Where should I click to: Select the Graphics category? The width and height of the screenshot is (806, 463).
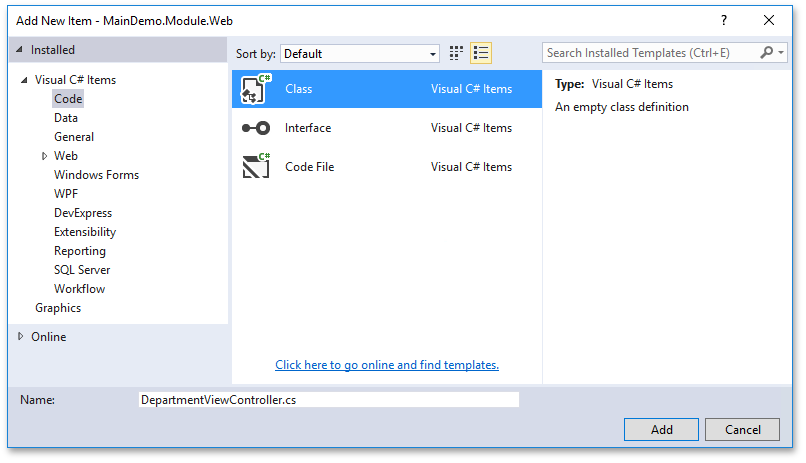click(58, 308)
